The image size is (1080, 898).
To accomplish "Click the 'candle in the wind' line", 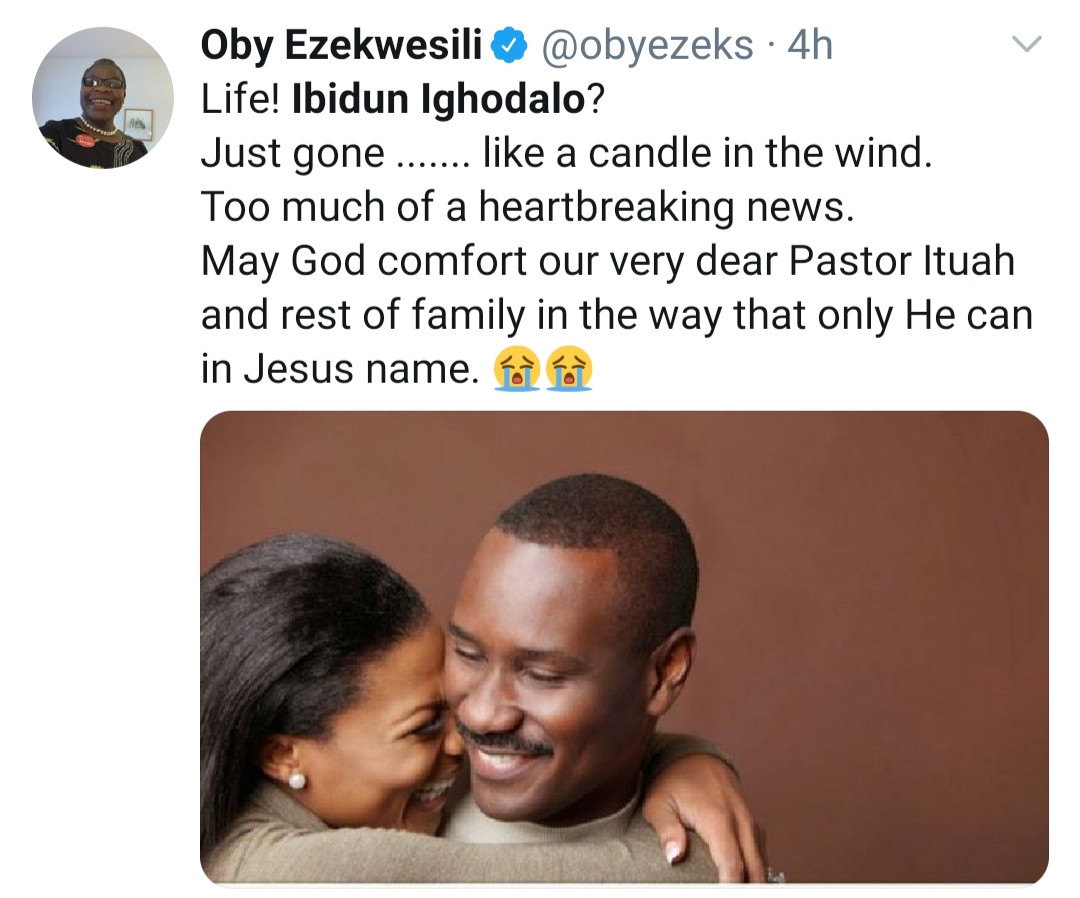I will (567, 153).
